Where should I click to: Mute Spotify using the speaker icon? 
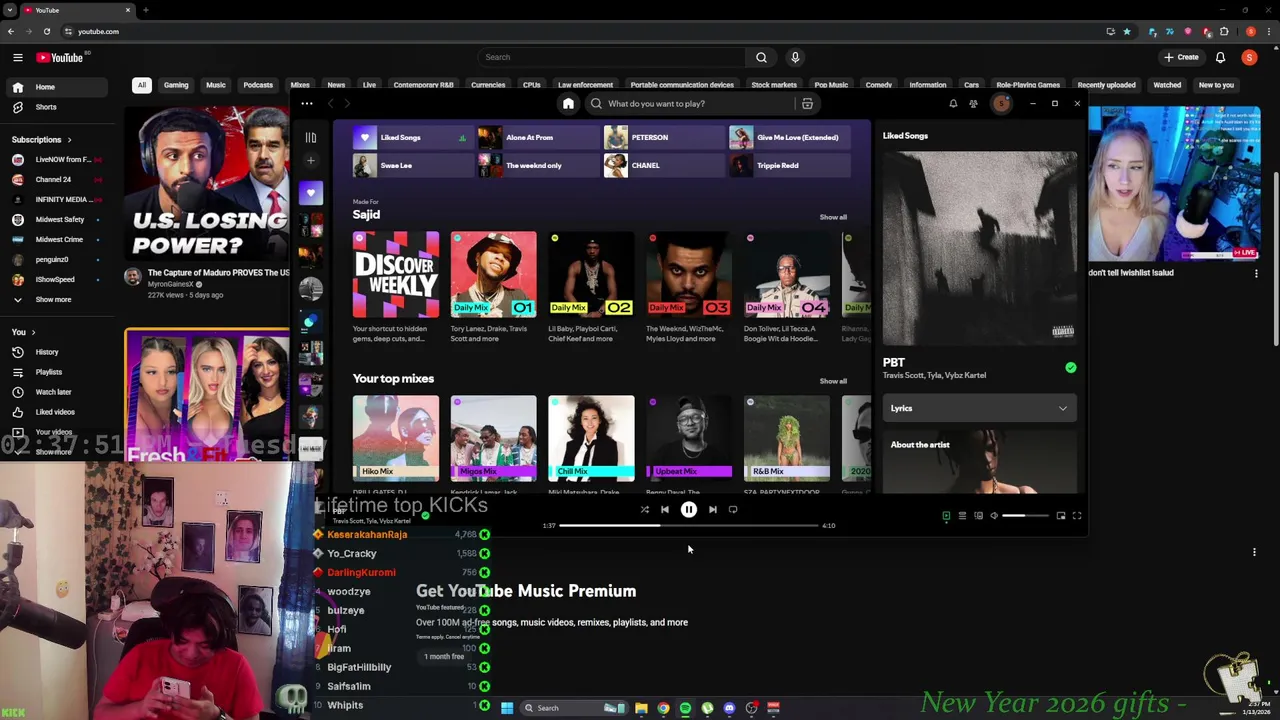click(x=994, y=515)
